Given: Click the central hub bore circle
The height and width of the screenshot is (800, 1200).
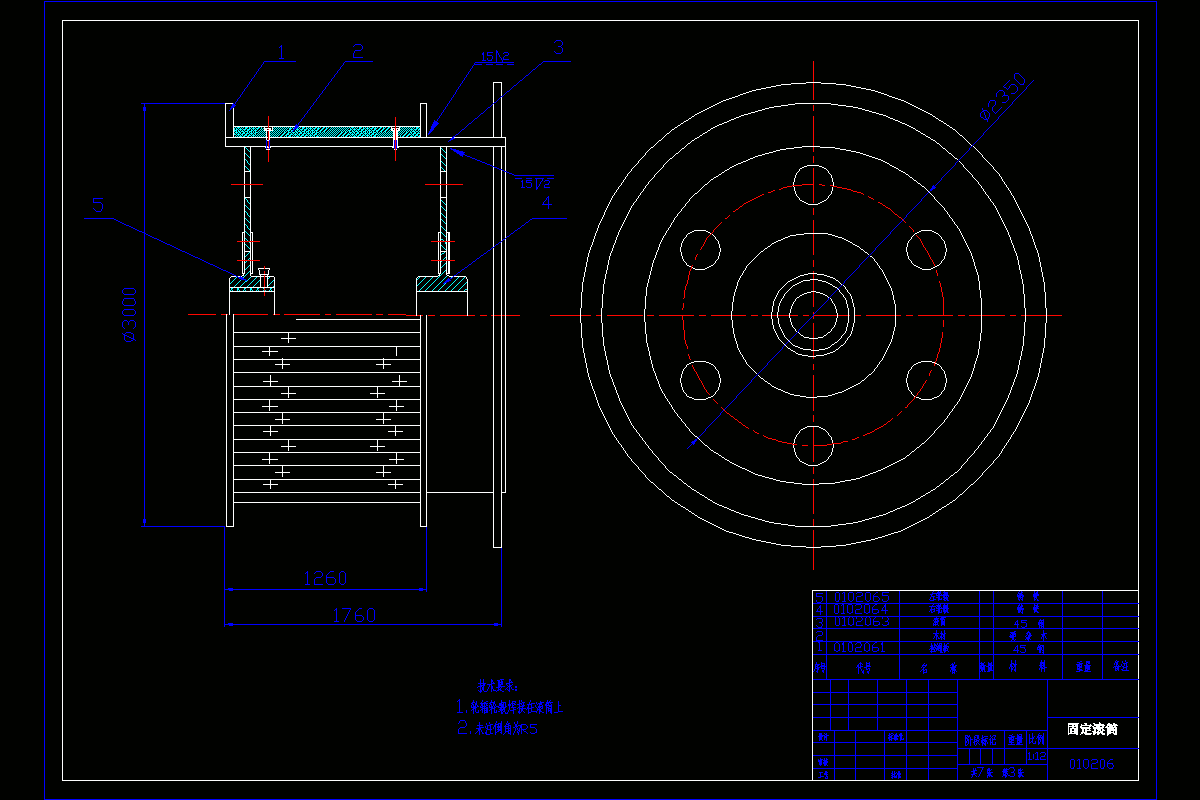Looking at the screenshot, I should [813, 315].
